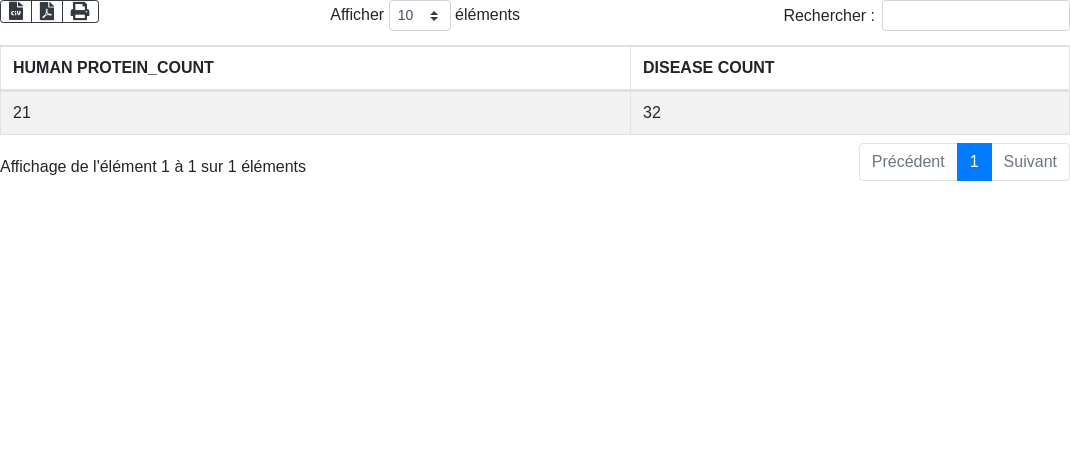Select the cell showing value 21
Viewport: 1070px width, 450px height.
tap(315, 113)
